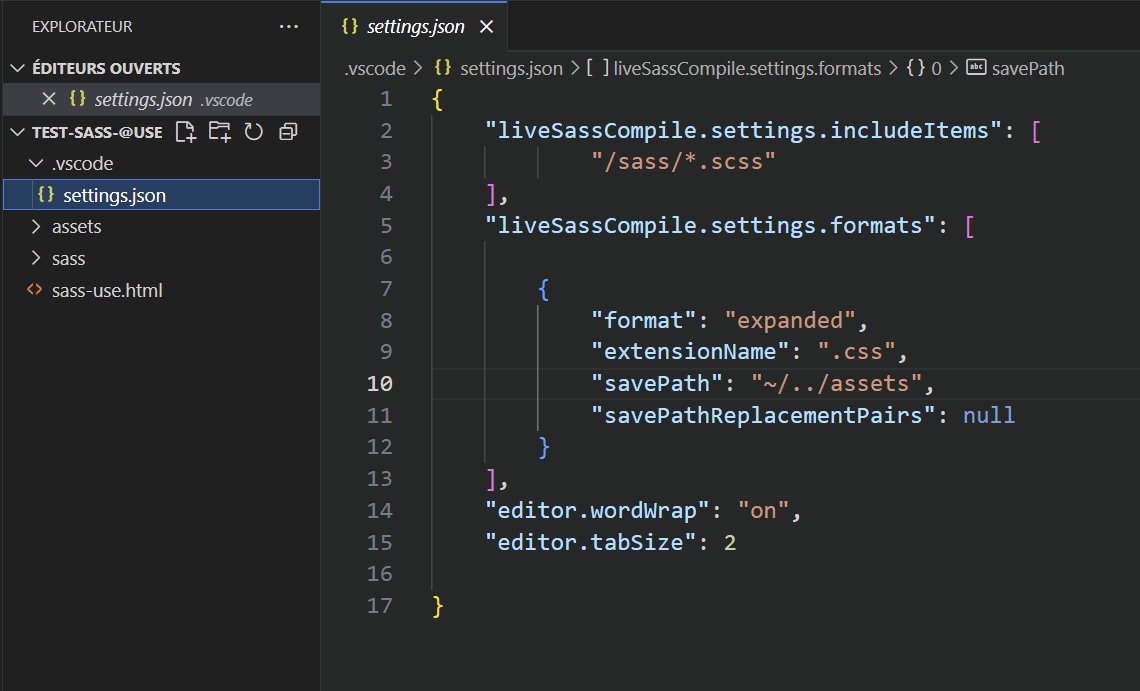Click line number 17 in the gutter

click(380, 605)
